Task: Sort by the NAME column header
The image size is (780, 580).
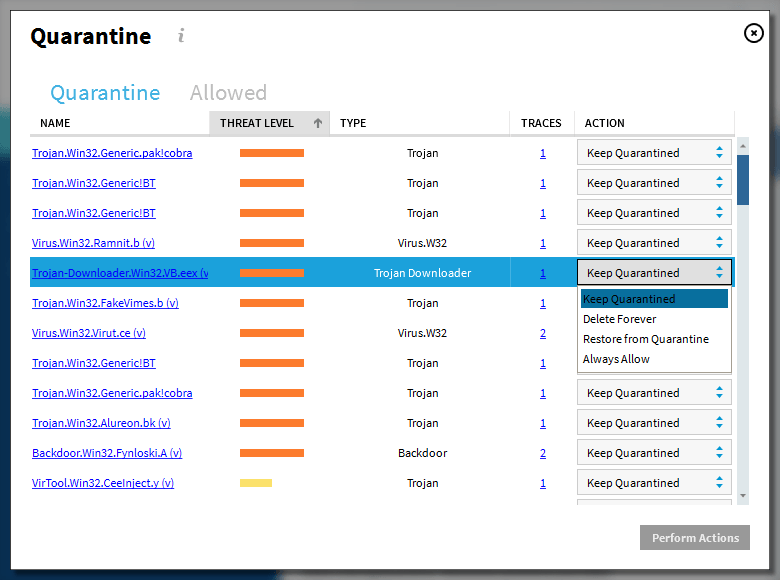Action: tap(119, 123)
